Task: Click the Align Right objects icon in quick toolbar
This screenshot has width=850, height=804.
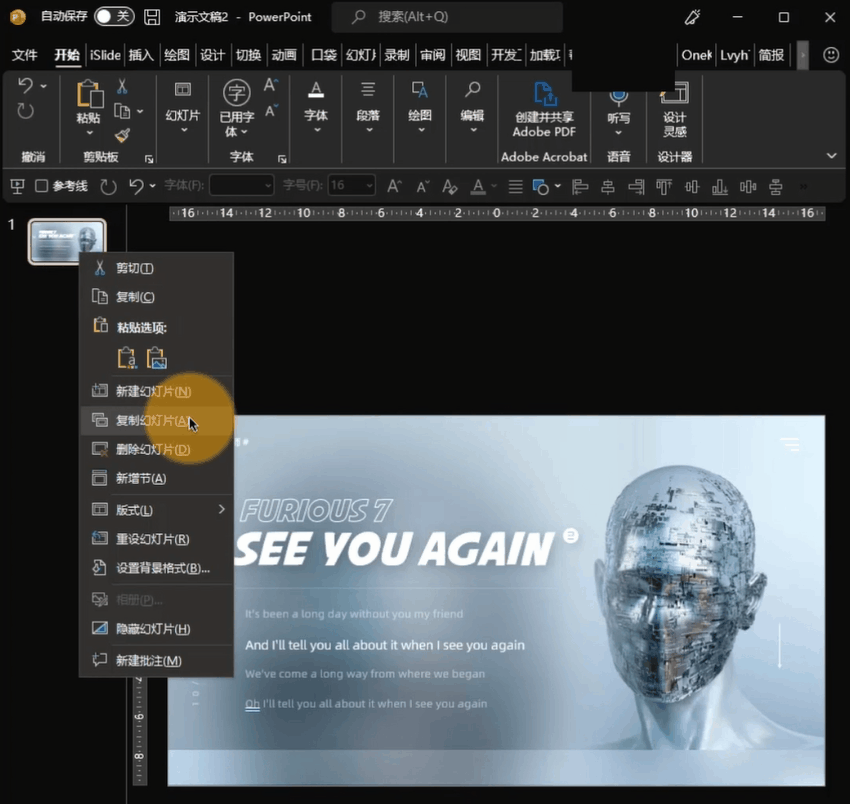Action: tap(636, 187)
